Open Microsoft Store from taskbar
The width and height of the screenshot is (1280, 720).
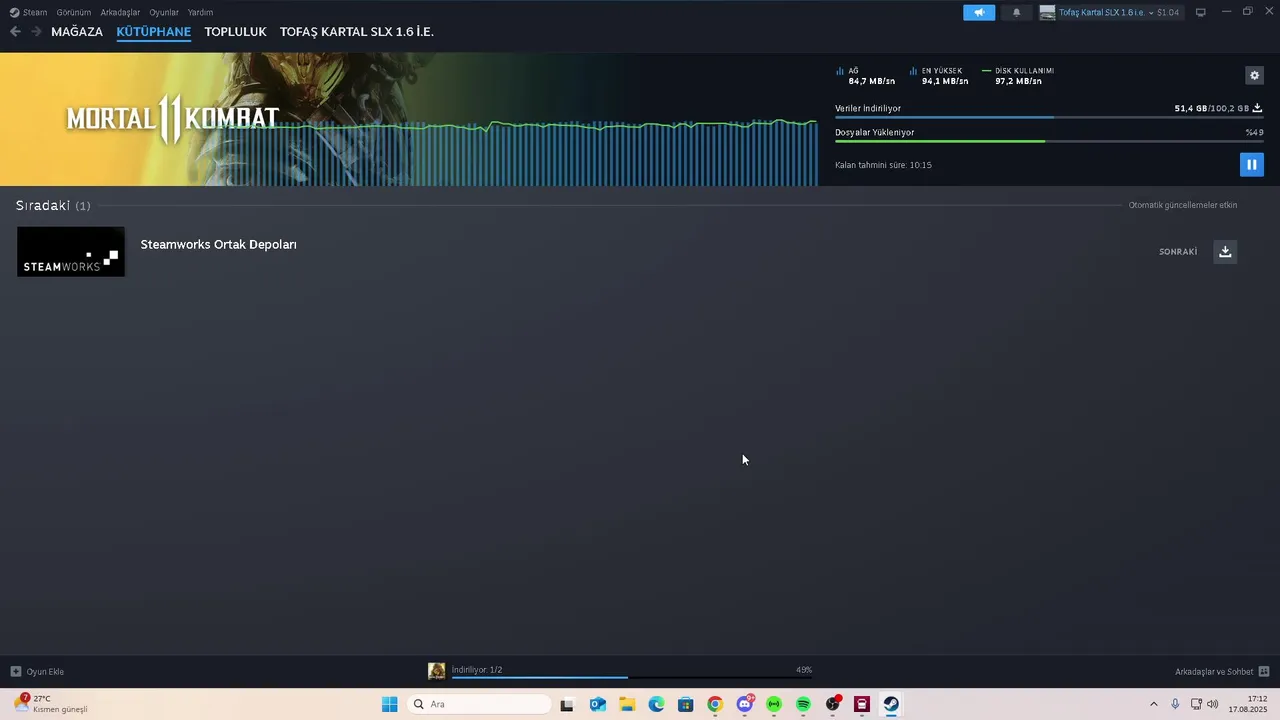pyautogui.click(x=685, y=705)
